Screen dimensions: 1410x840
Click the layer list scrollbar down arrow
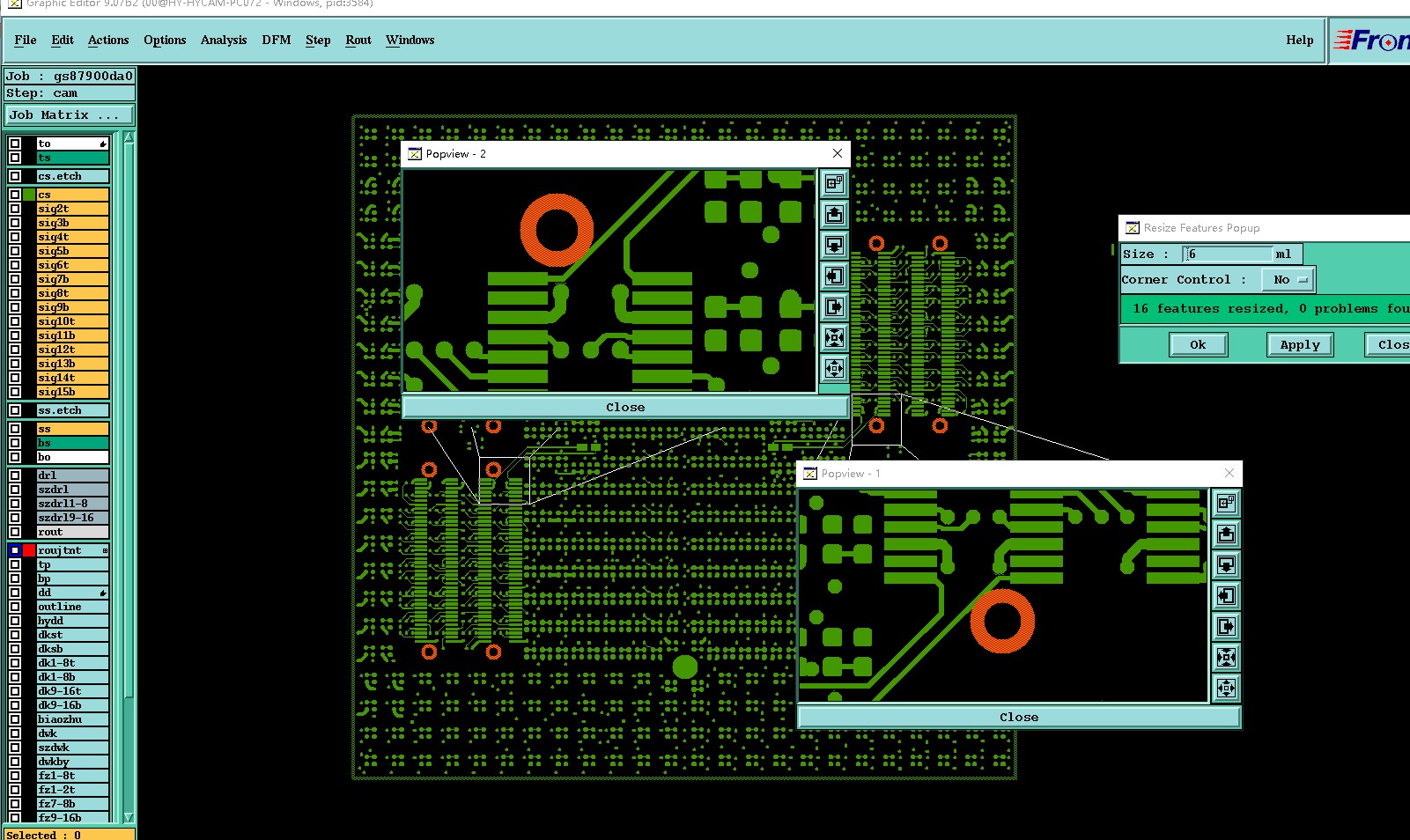(x=129, y=817)
